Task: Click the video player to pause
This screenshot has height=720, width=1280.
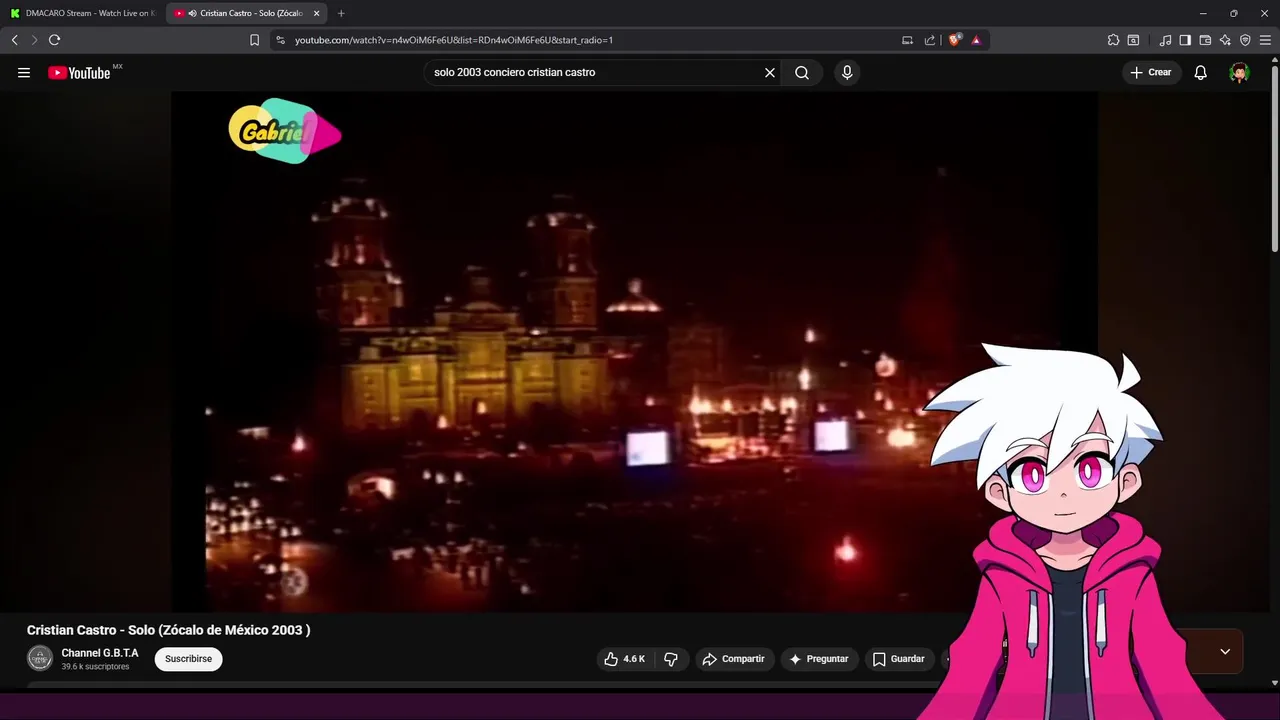Action: [x=635, y=351]
